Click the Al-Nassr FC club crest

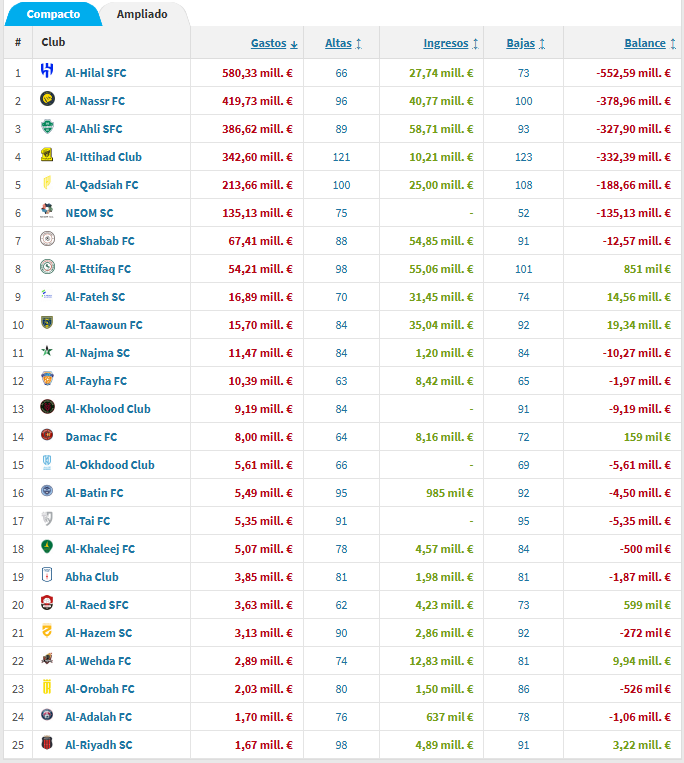pyautogui.click(x=47, y=99)
